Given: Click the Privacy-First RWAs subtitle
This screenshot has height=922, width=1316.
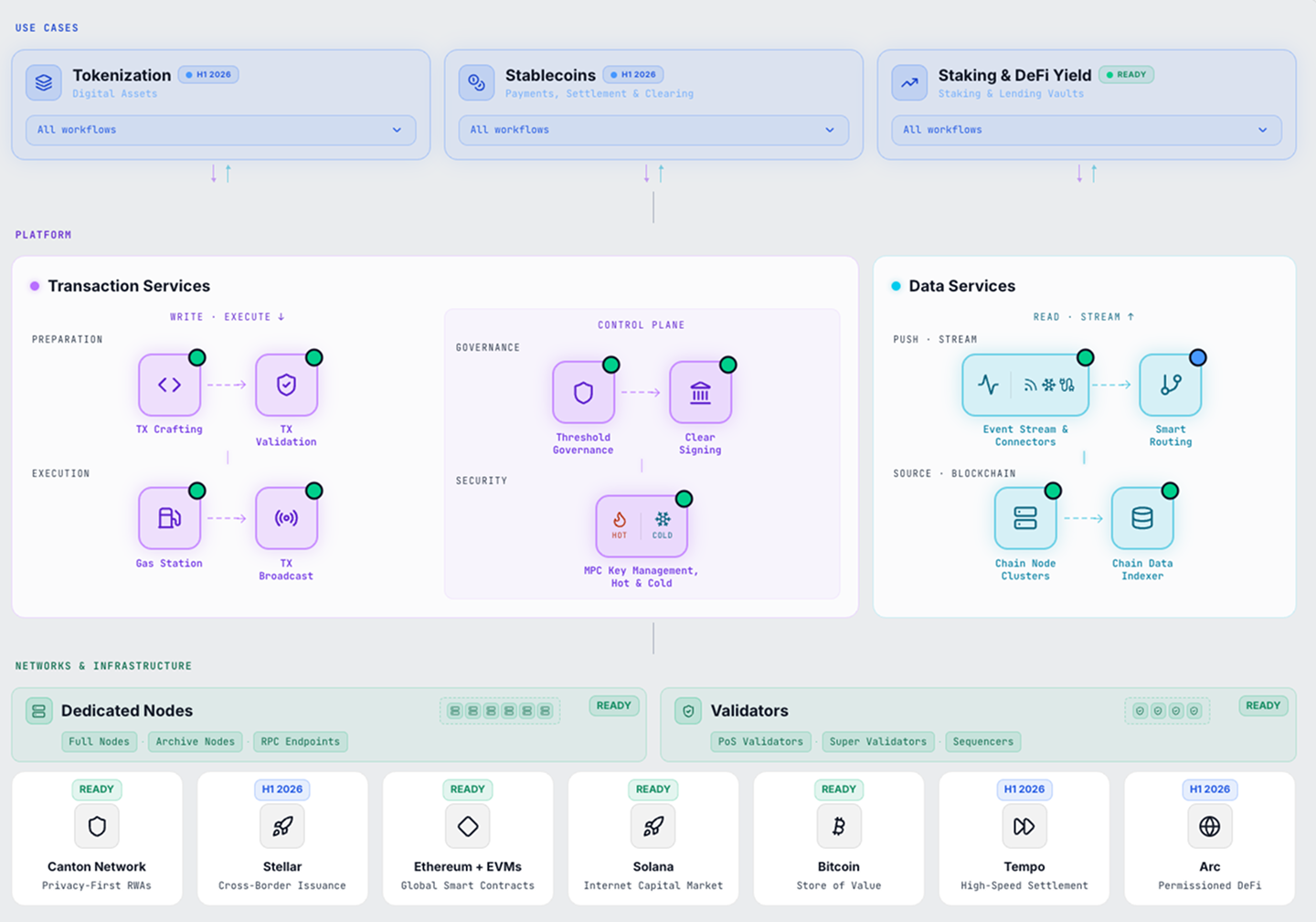Looking at the screenshot, I should [97, 885].
